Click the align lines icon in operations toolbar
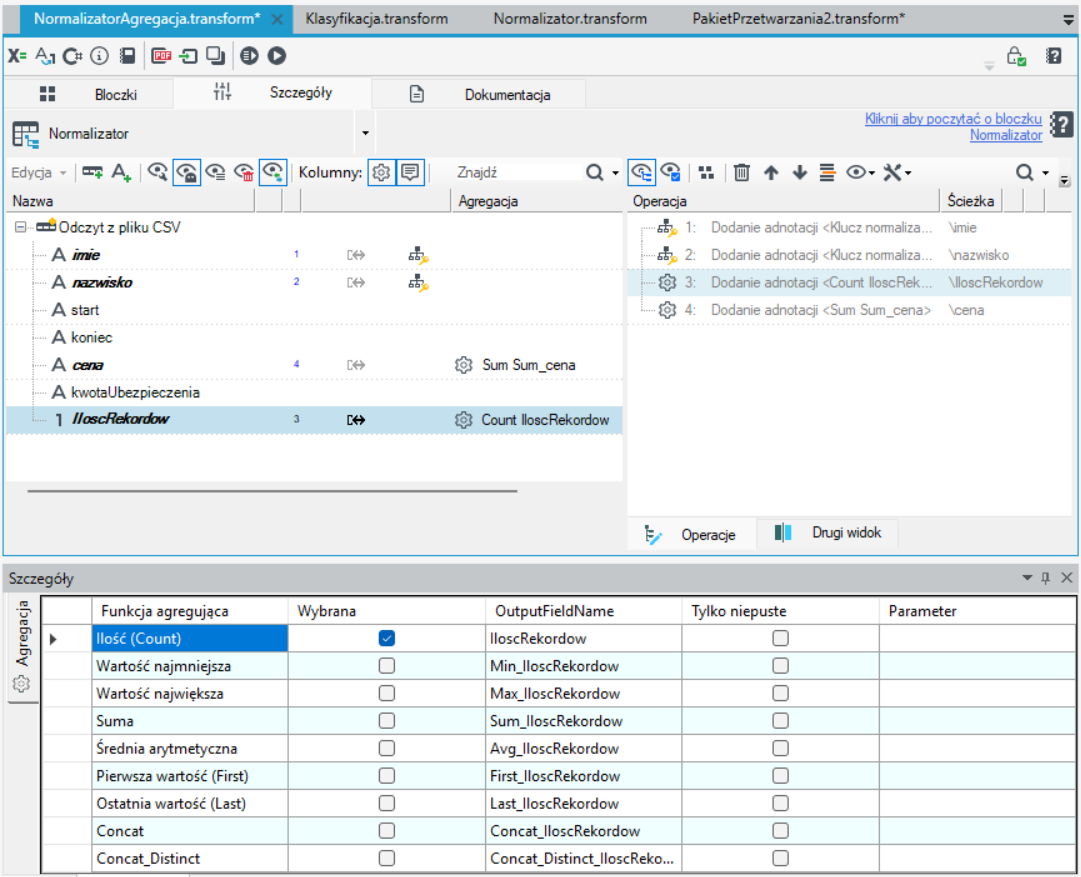Screen dimensions: 1081x877 (827, 172)
